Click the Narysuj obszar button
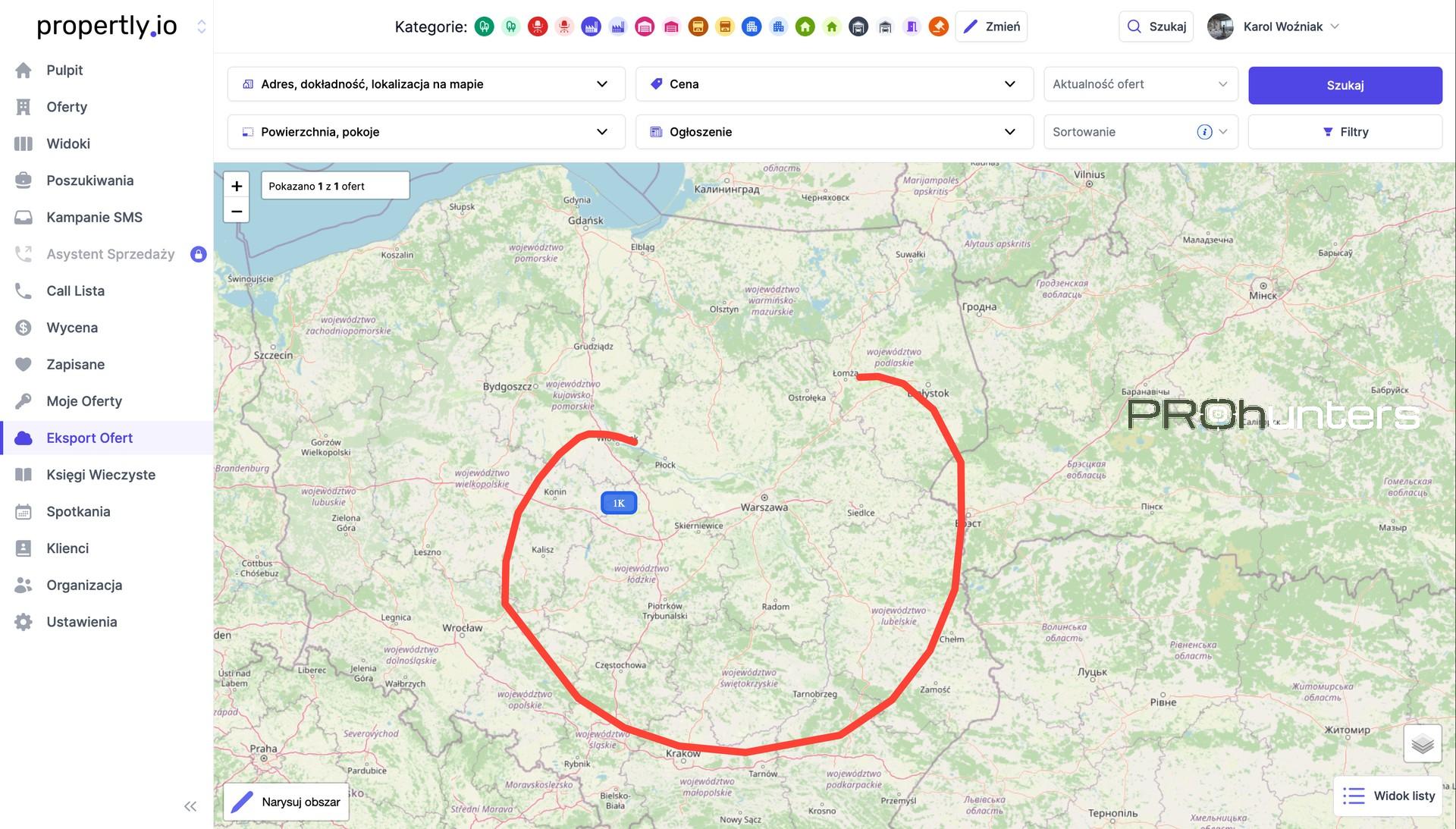 pyautogui.click(x=286, y=802)
